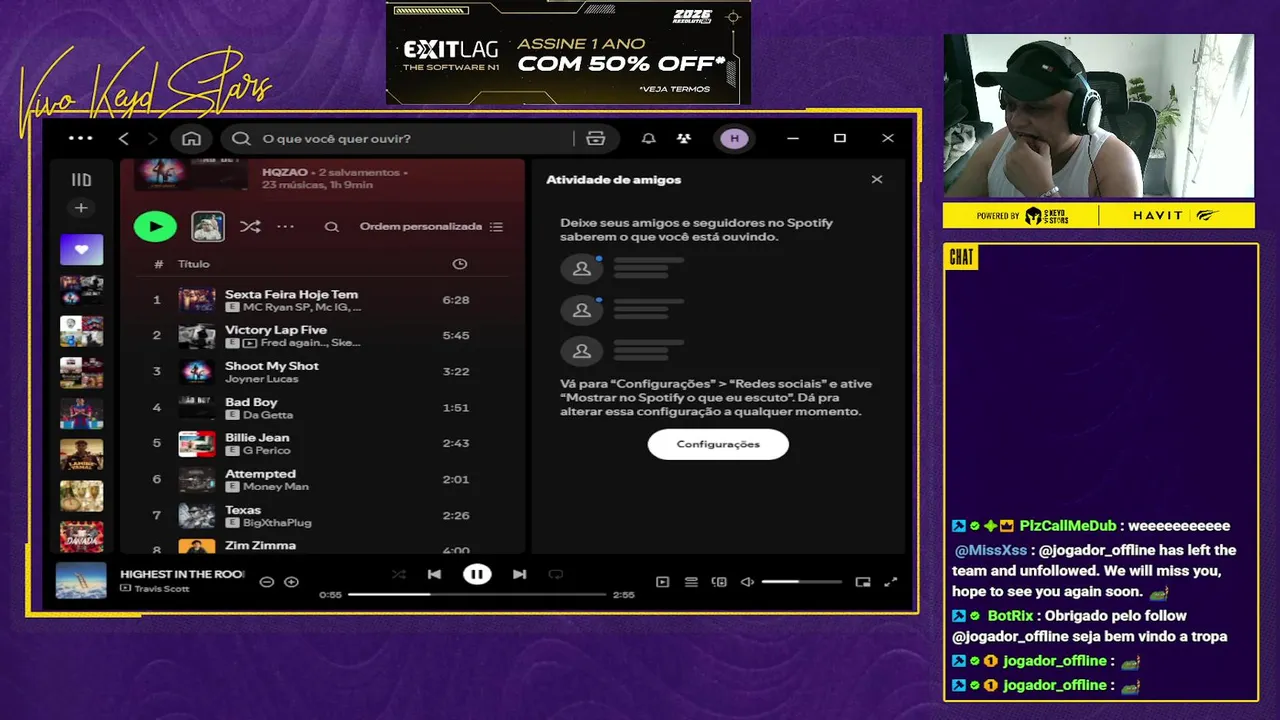Click the minus circle to hide this song

tap(266, 581)
